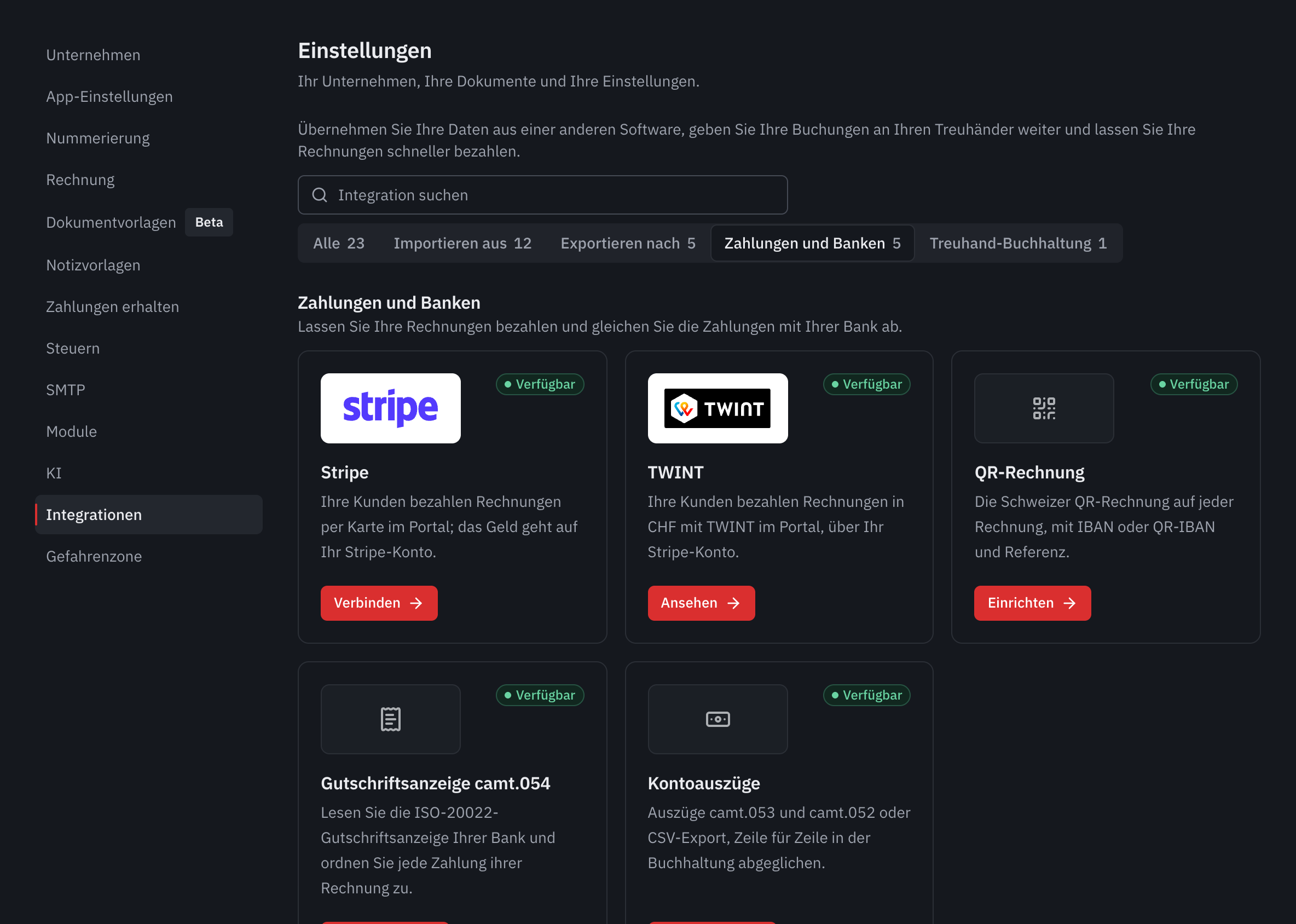
Task: Click the Stripe logo thumbnail
Action: (390, 408)
